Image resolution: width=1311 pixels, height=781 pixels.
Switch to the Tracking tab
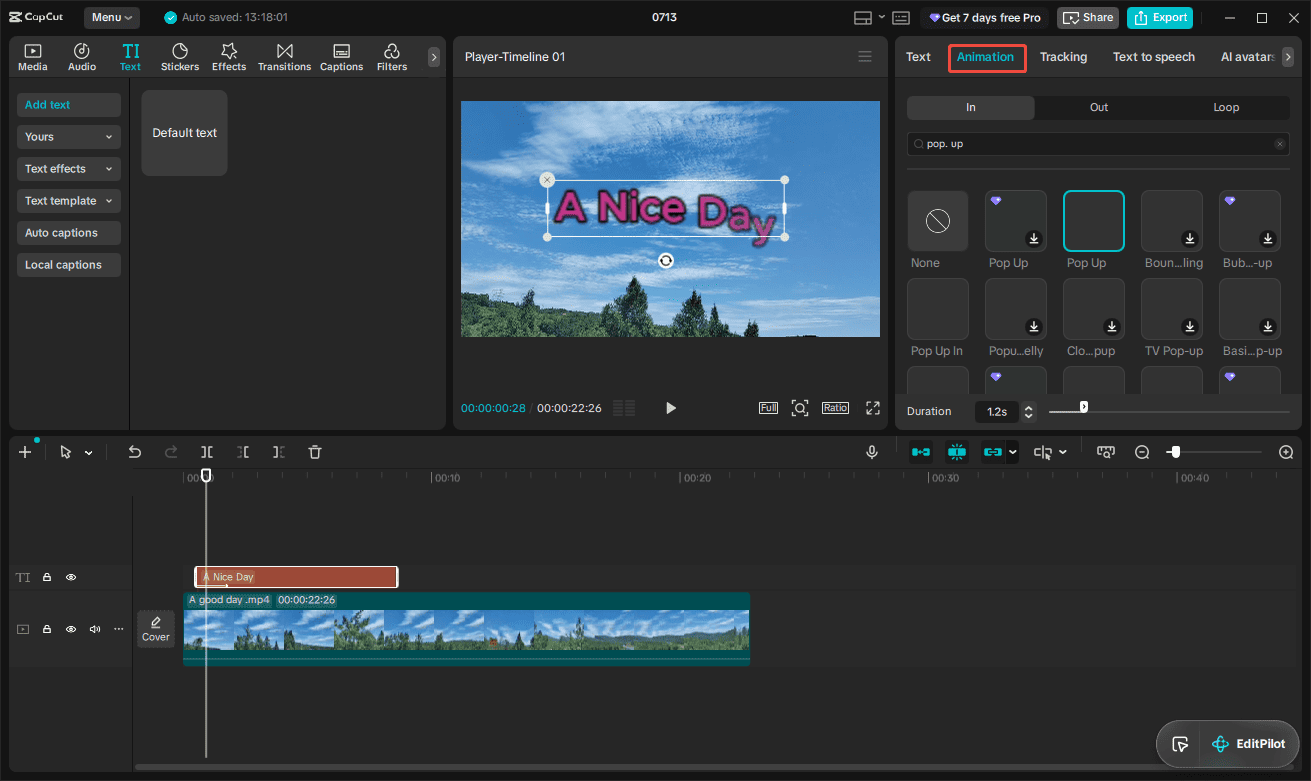click(x=1063, y=57)
